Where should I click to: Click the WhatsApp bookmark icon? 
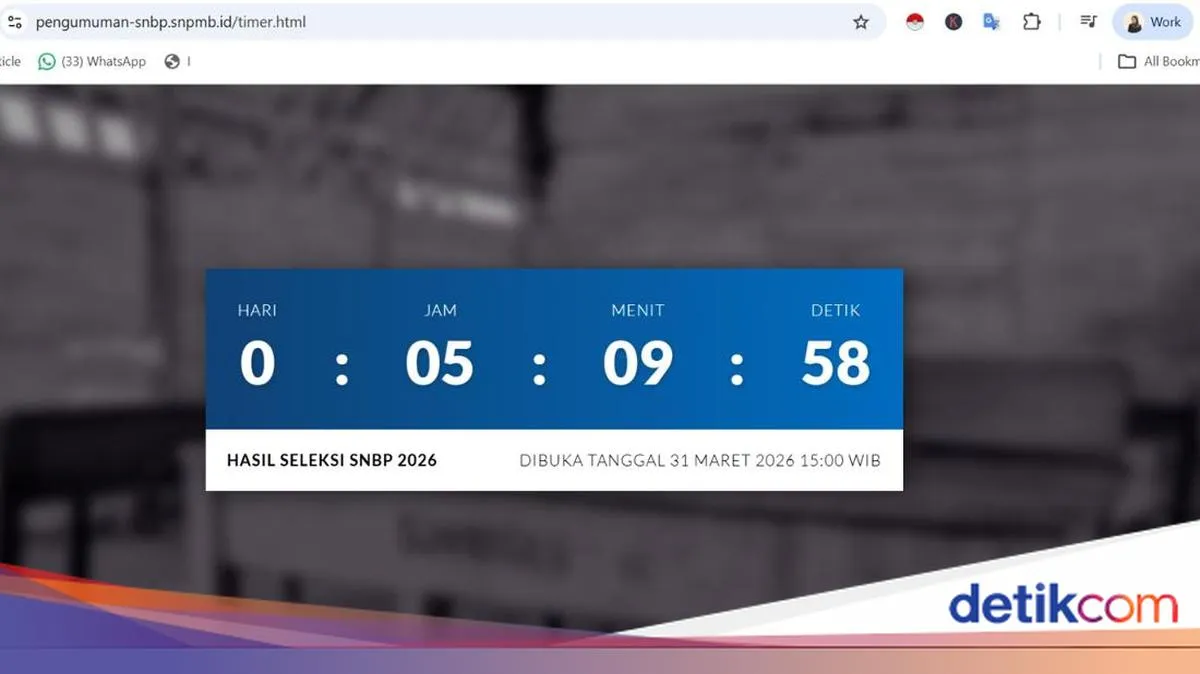(x=43, y=61)
